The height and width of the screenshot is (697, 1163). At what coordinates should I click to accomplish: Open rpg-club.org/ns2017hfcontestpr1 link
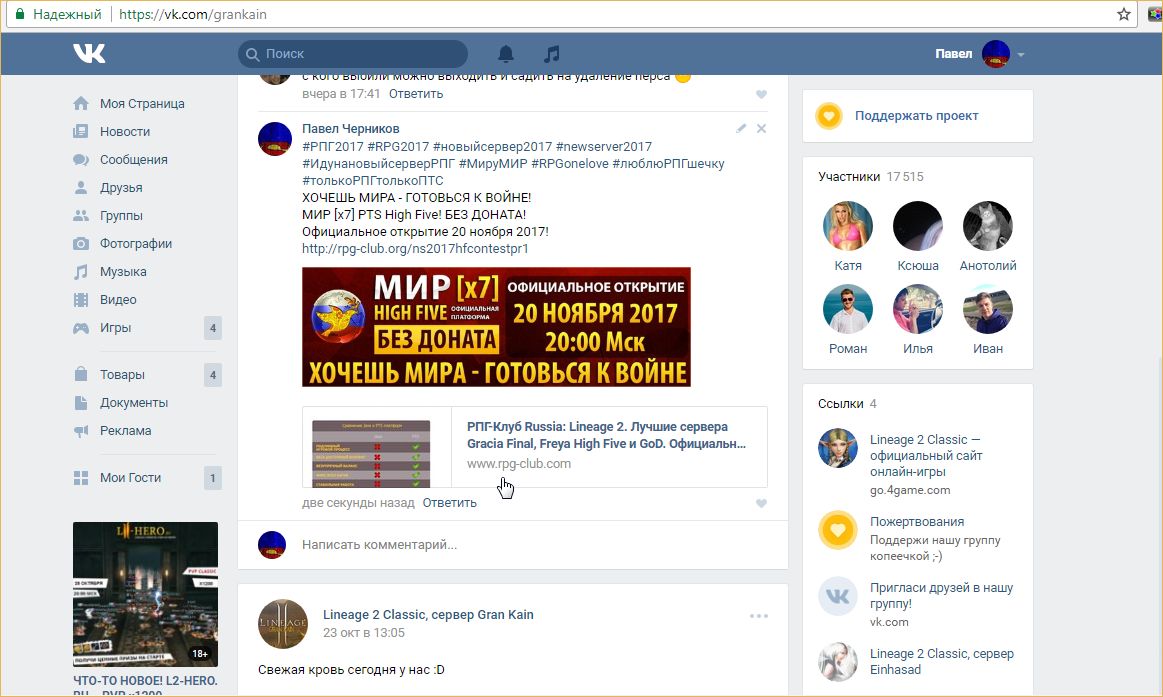415,248
